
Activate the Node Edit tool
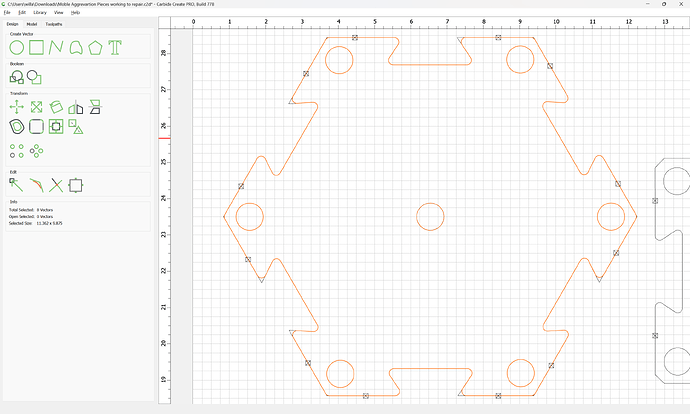point(16,185)
